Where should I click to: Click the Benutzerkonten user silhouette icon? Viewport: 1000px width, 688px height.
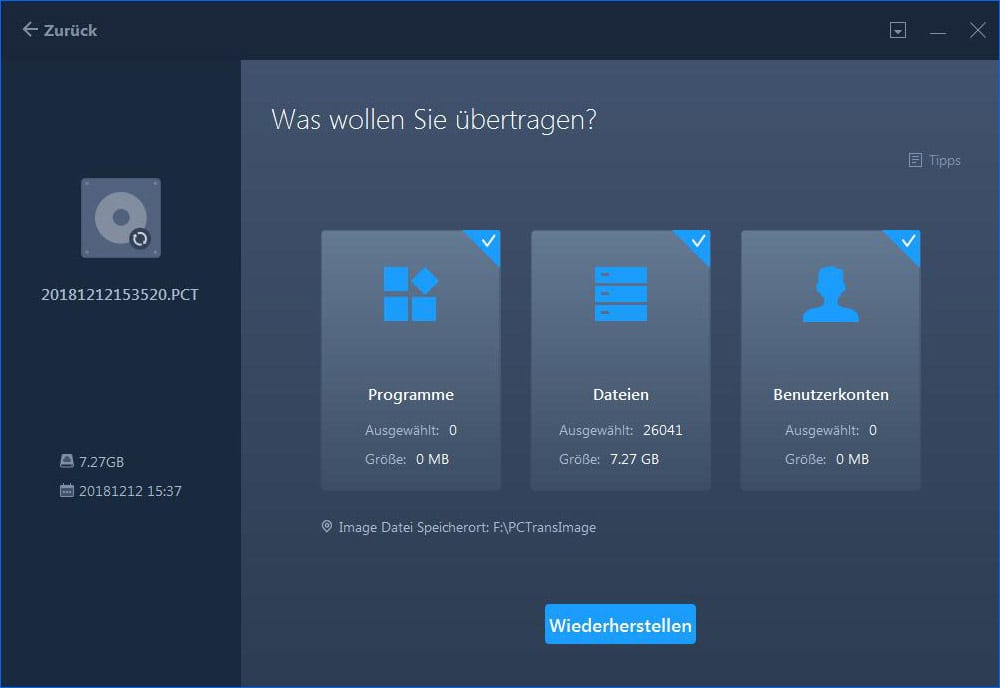[830, 294]
